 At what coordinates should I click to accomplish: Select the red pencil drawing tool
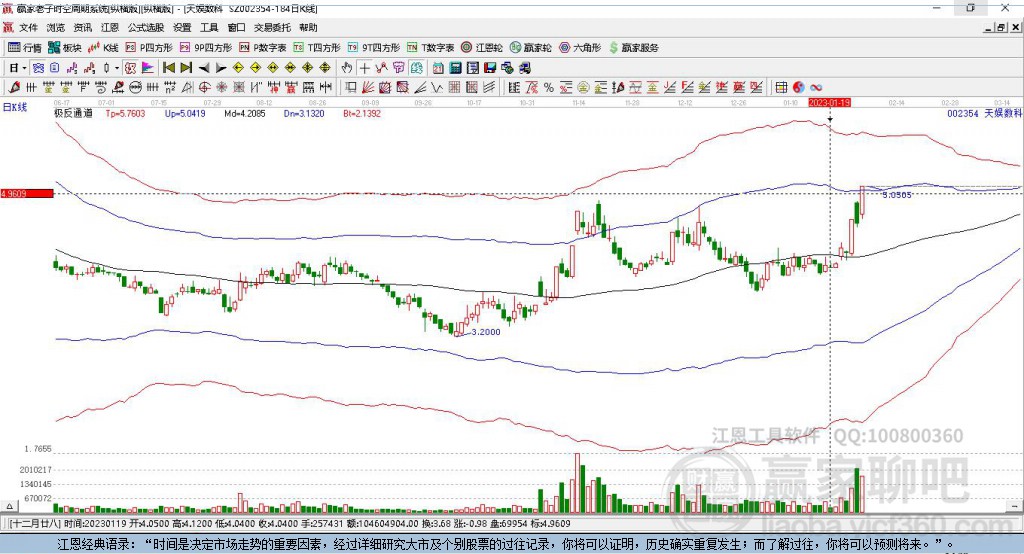(x=14, y=87)
